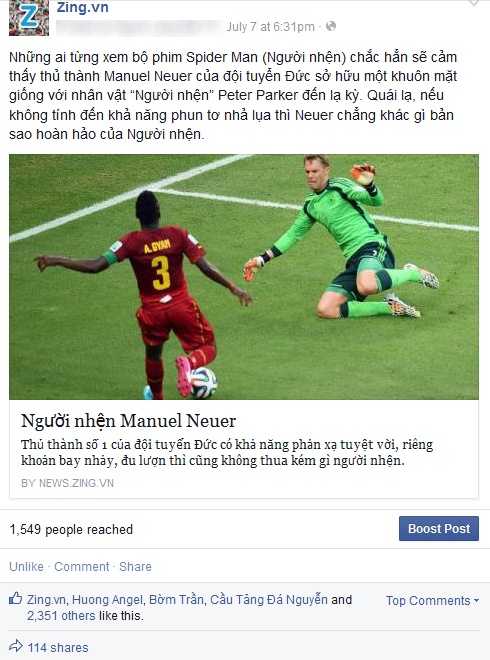Expand the Top Comments sorting dropdown
The height and width of the screenshot is (660, 490).
(433, 600)
